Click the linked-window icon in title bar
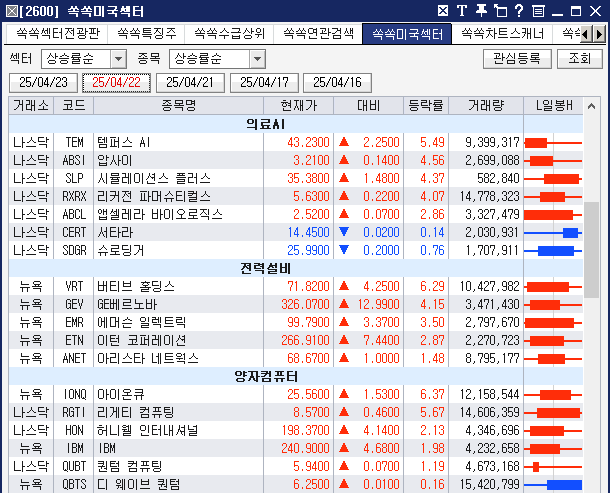Image resolution: width=610 pixels, height=493 pixels. pyautogui.click(x=500, y=11)
